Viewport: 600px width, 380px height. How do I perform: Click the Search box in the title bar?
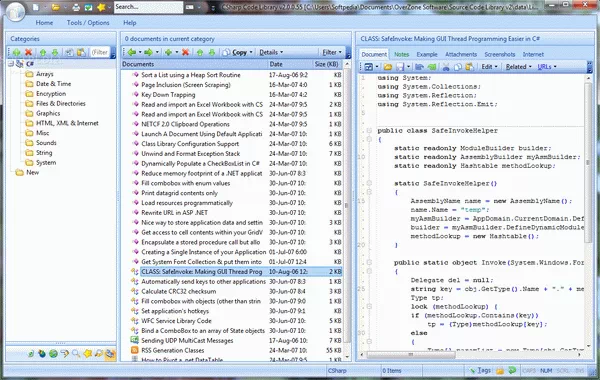(x=148, y=7)
